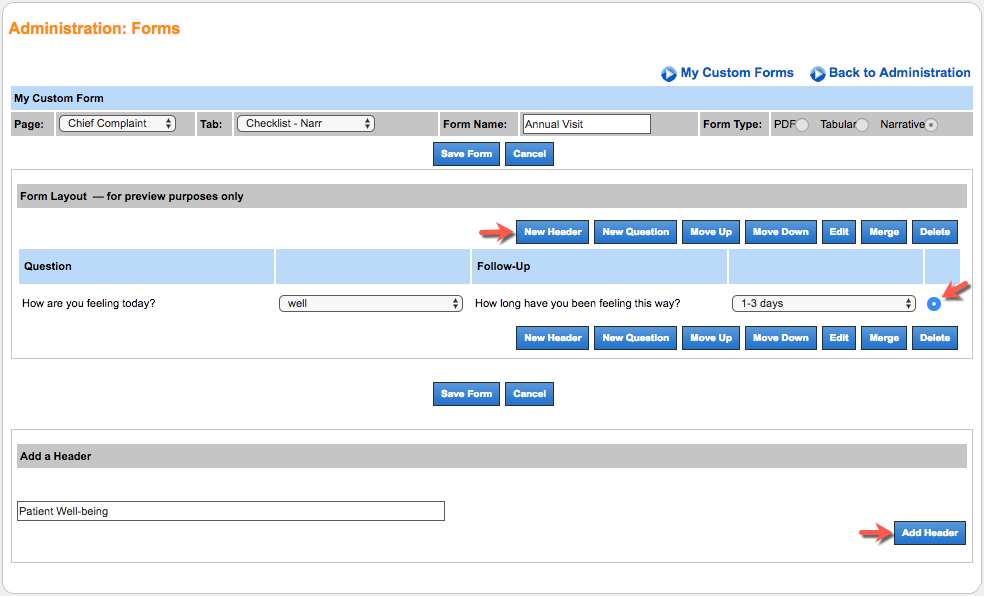
Task: Open the Tab dropdown showing Checklist - Narr
Action: 305,123
